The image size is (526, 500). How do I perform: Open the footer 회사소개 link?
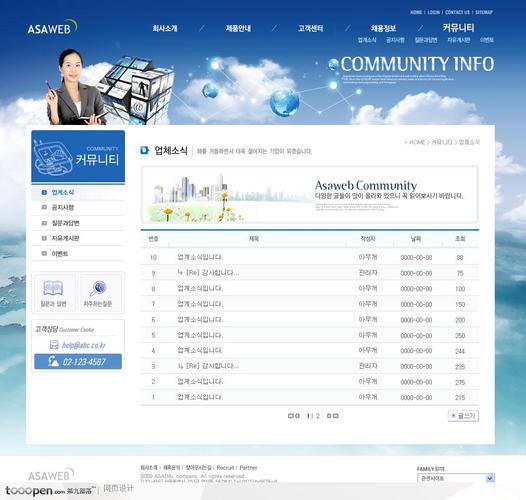click(149, 468)
